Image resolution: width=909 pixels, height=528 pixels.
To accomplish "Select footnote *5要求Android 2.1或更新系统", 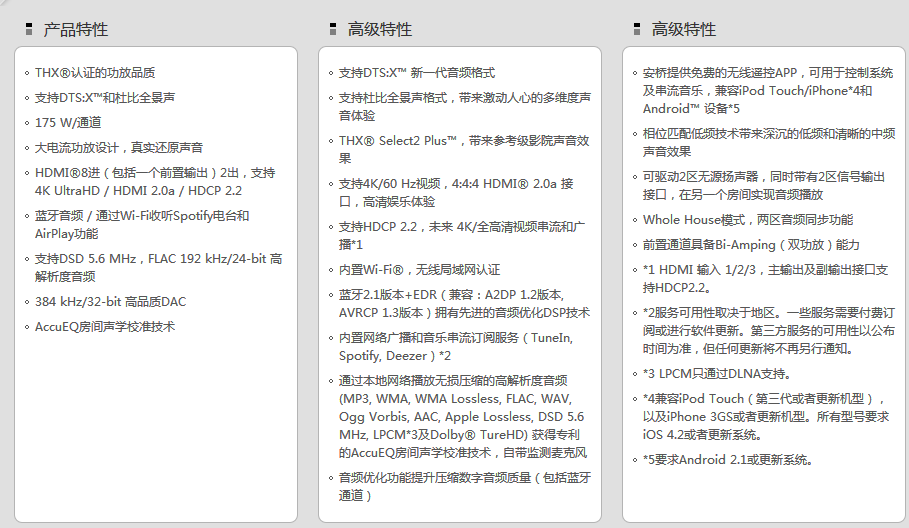I will (728, 460).
